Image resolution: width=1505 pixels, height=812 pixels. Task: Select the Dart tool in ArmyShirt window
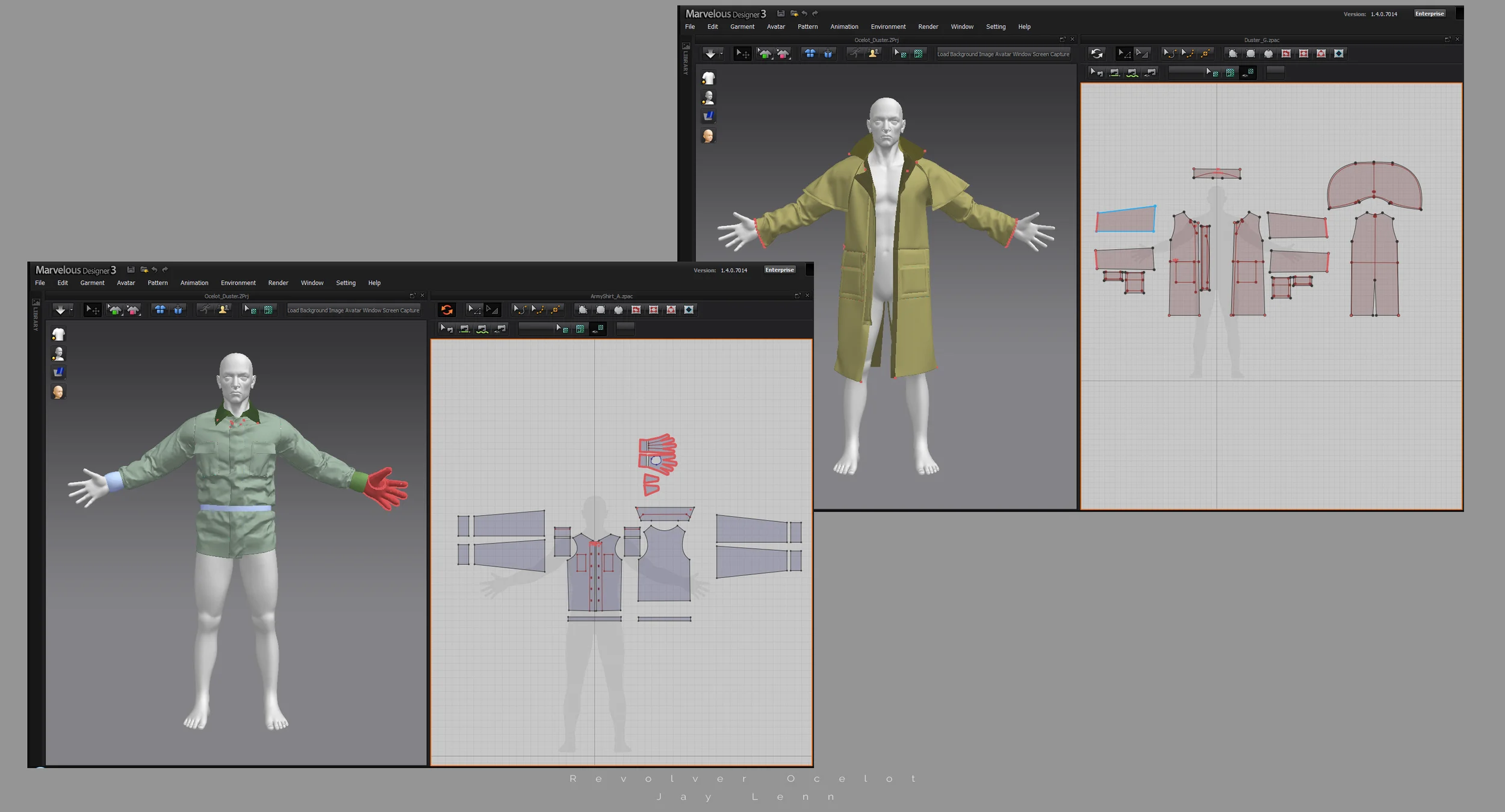click(689, 310)
